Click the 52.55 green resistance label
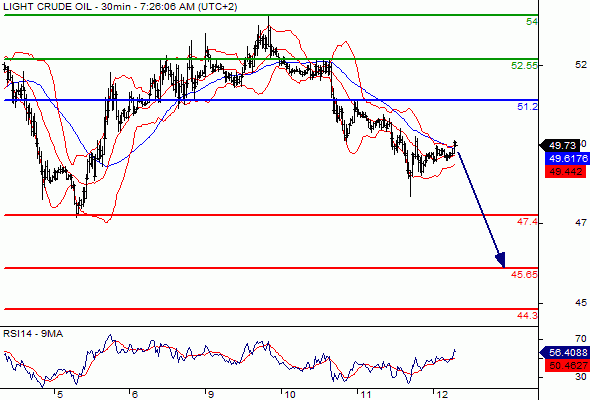The width and height of the screenshot is (590, 400). (524, 65)
